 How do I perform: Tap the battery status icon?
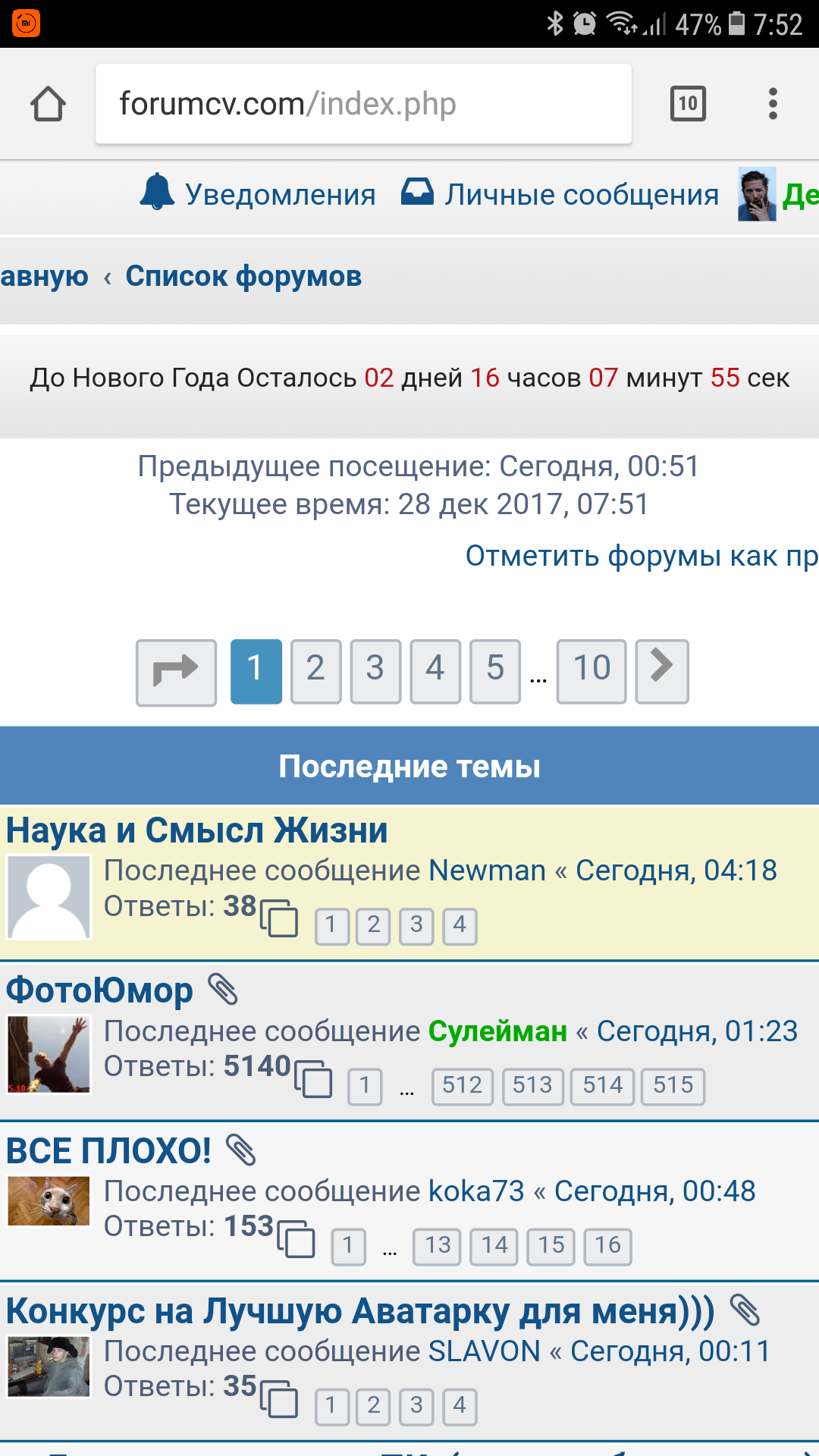pyautogui.click(x=736, y=24)
